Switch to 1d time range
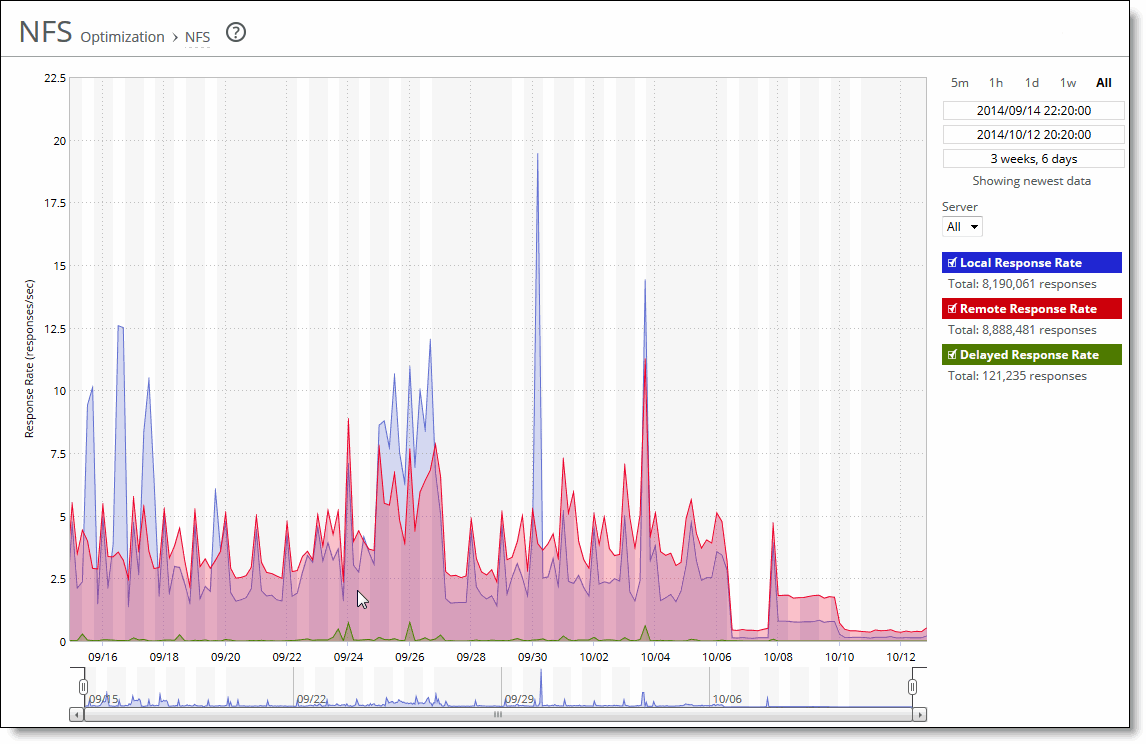This screenshot has height=744, width=1146. click(x=1032, y=83)
